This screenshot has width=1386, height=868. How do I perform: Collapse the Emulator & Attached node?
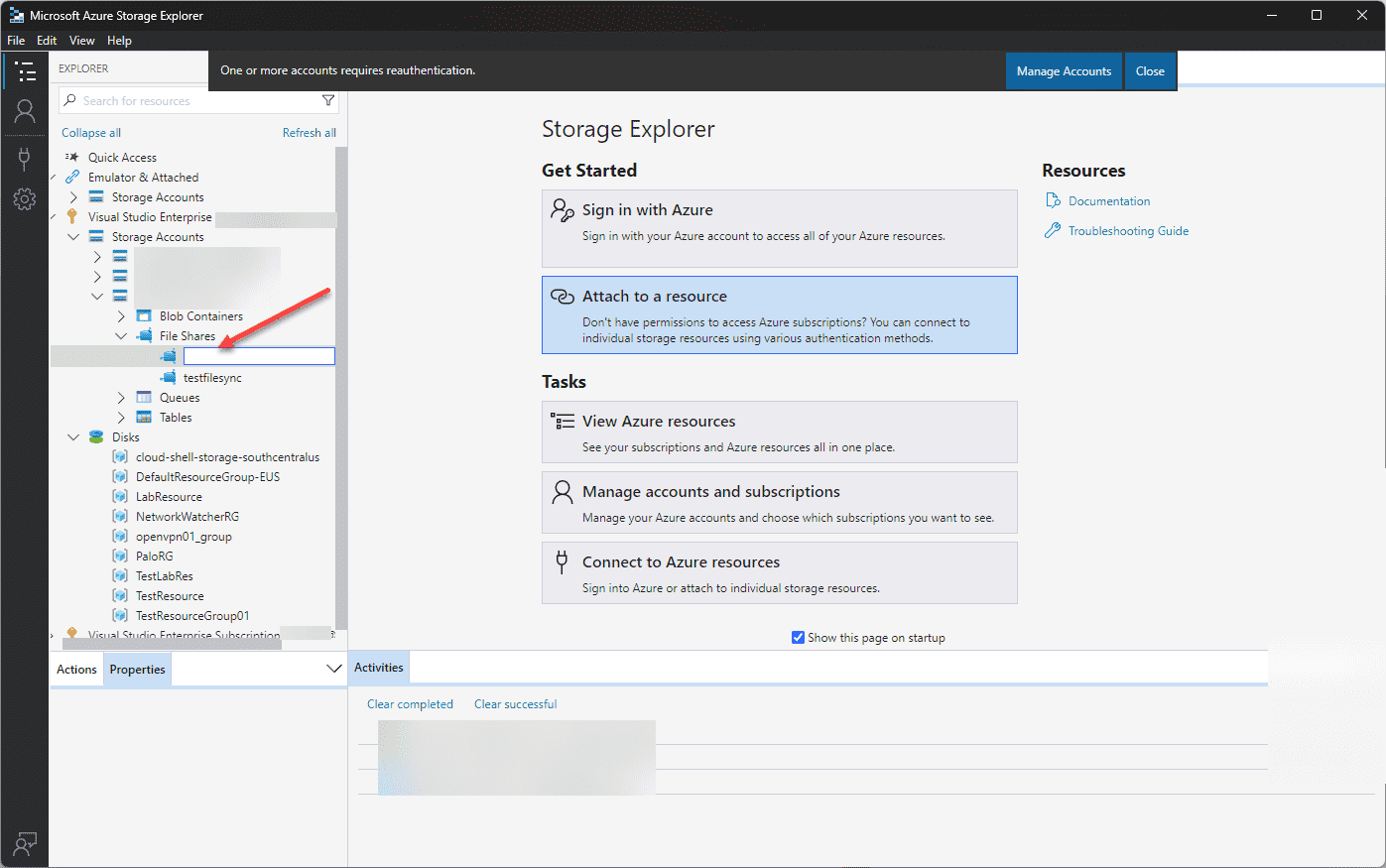click(x=53, y=177)
